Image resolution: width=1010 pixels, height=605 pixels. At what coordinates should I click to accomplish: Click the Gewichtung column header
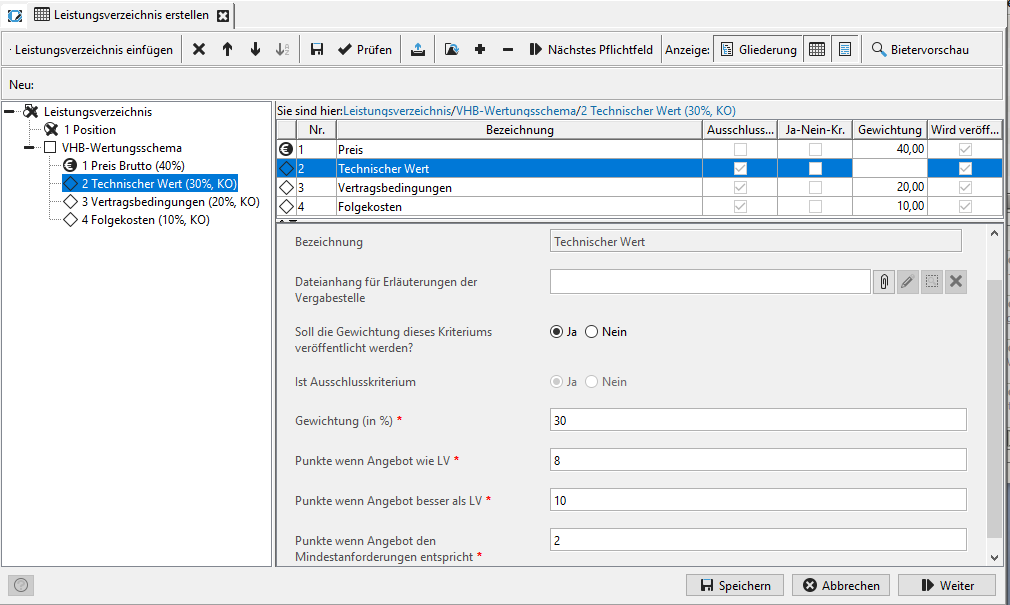click(890, 130)
